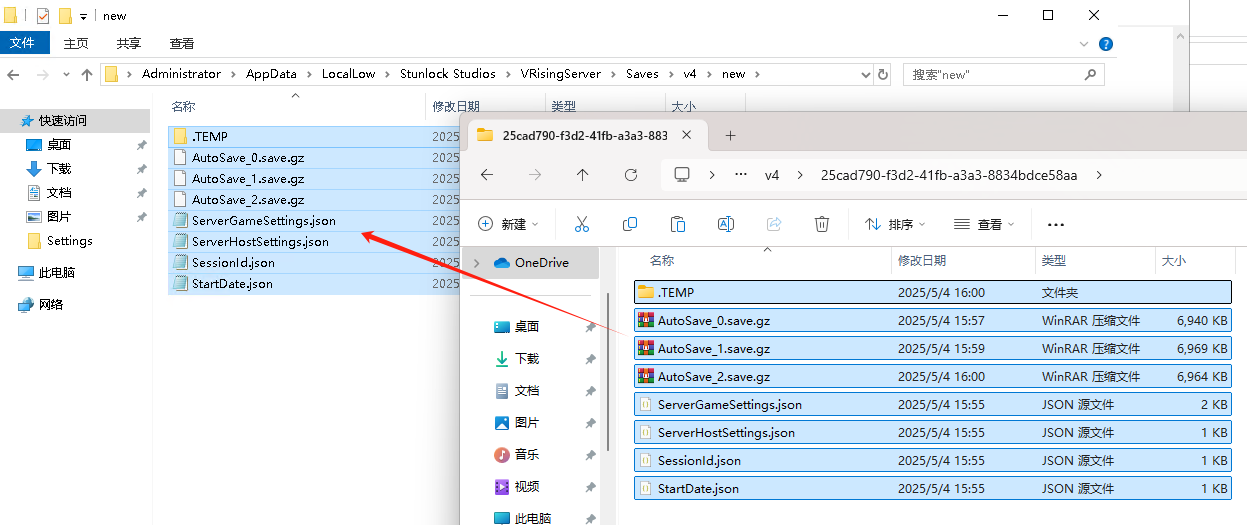This screenshot has height=525, width=1247.
Task: Select 快速访问 in 'new' window sidebar
Action: coord(75,120)
